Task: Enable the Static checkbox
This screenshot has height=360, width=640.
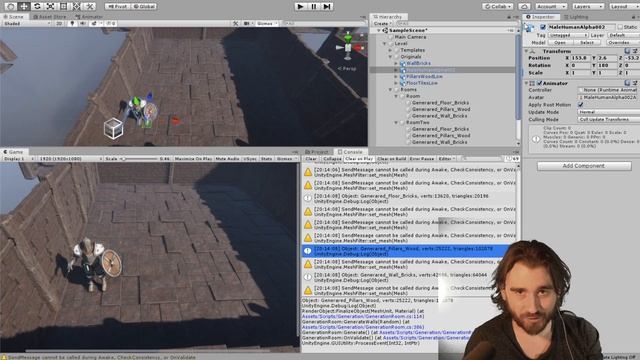Action: 620,27
